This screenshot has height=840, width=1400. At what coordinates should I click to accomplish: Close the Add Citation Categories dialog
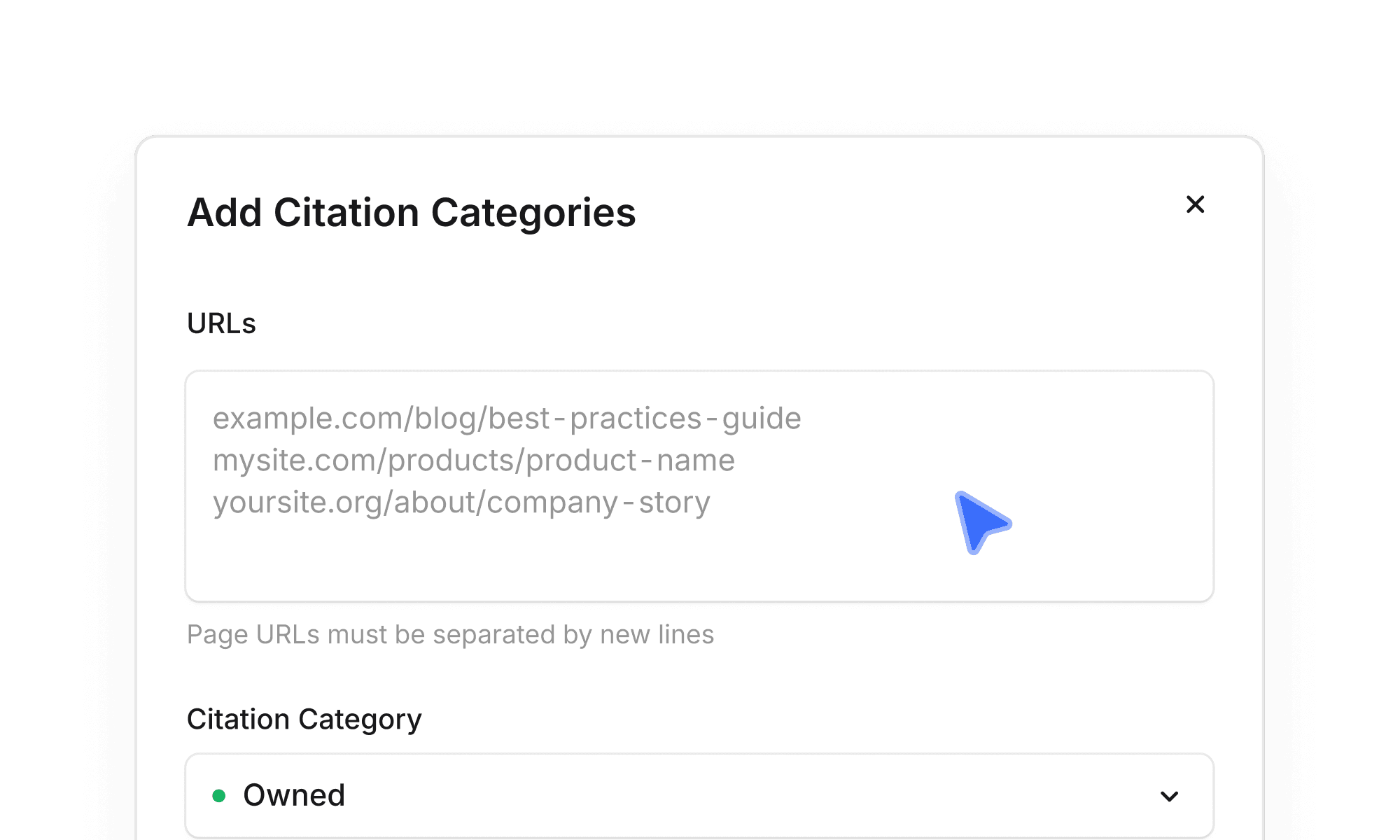(1196, 204)
